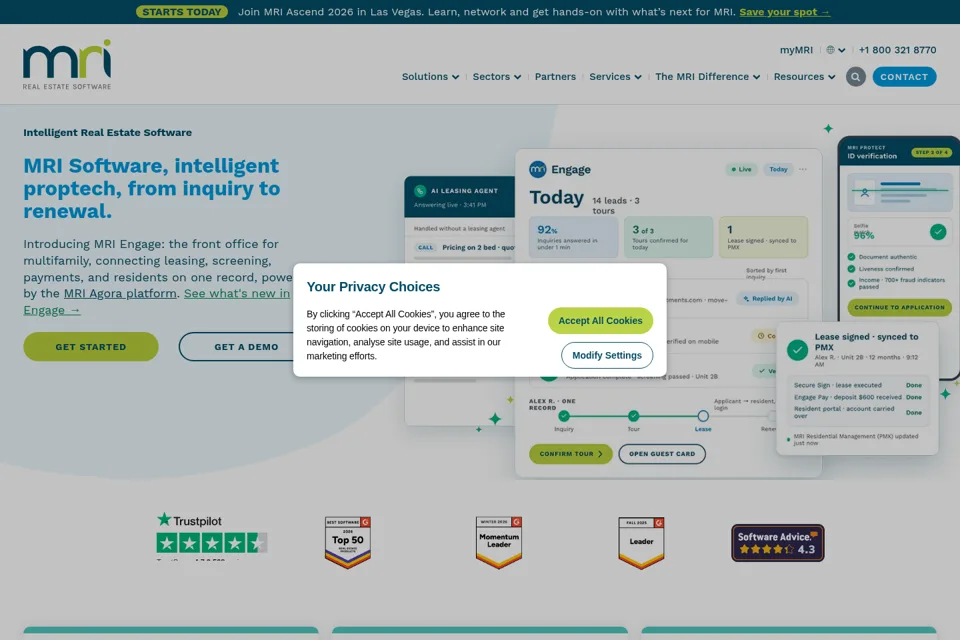Image resolution: width=960 pixels, height=640 pixels.
Task: Click the CONTINUE TO APPLICATION button
Action: [899, 307]
